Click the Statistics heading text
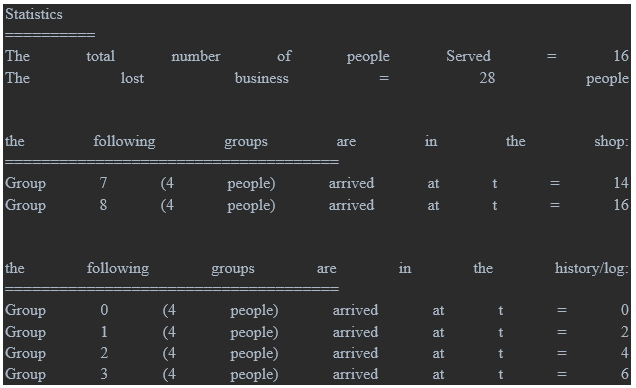The width and height of the screenshot is (636, 388). [x=34, y=14]
